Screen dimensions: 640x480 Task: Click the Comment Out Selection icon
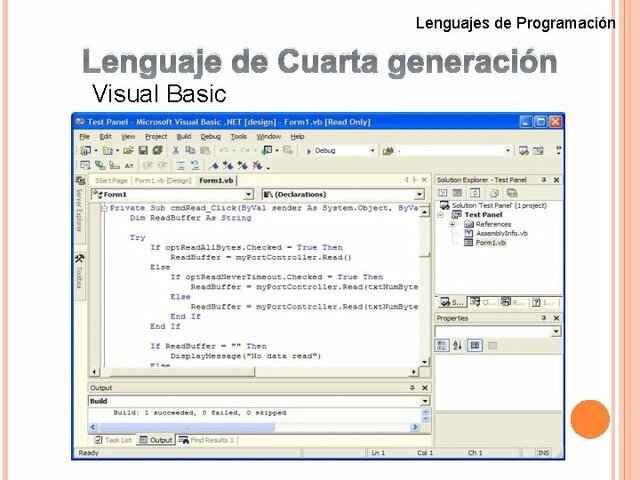(180, 166)
